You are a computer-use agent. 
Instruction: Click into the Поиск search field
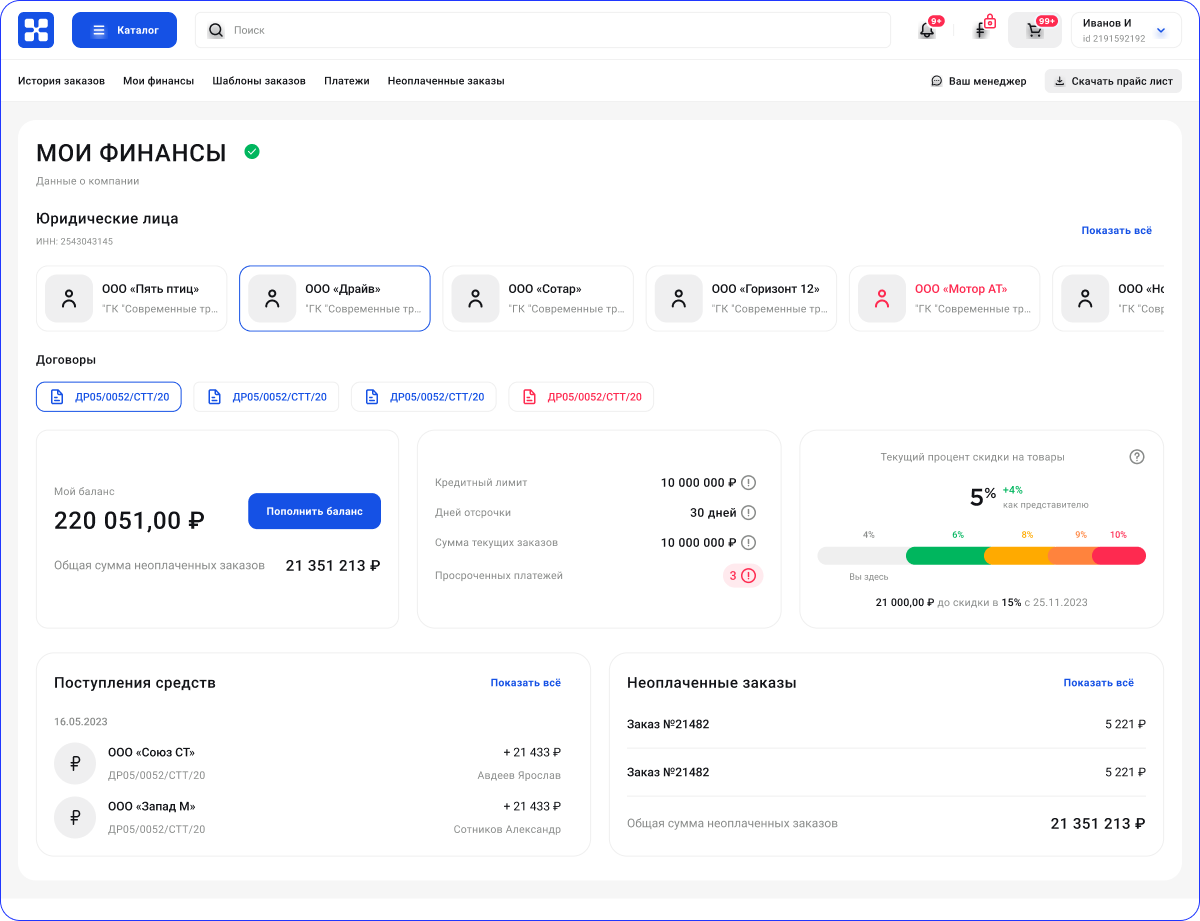(550, 30)
